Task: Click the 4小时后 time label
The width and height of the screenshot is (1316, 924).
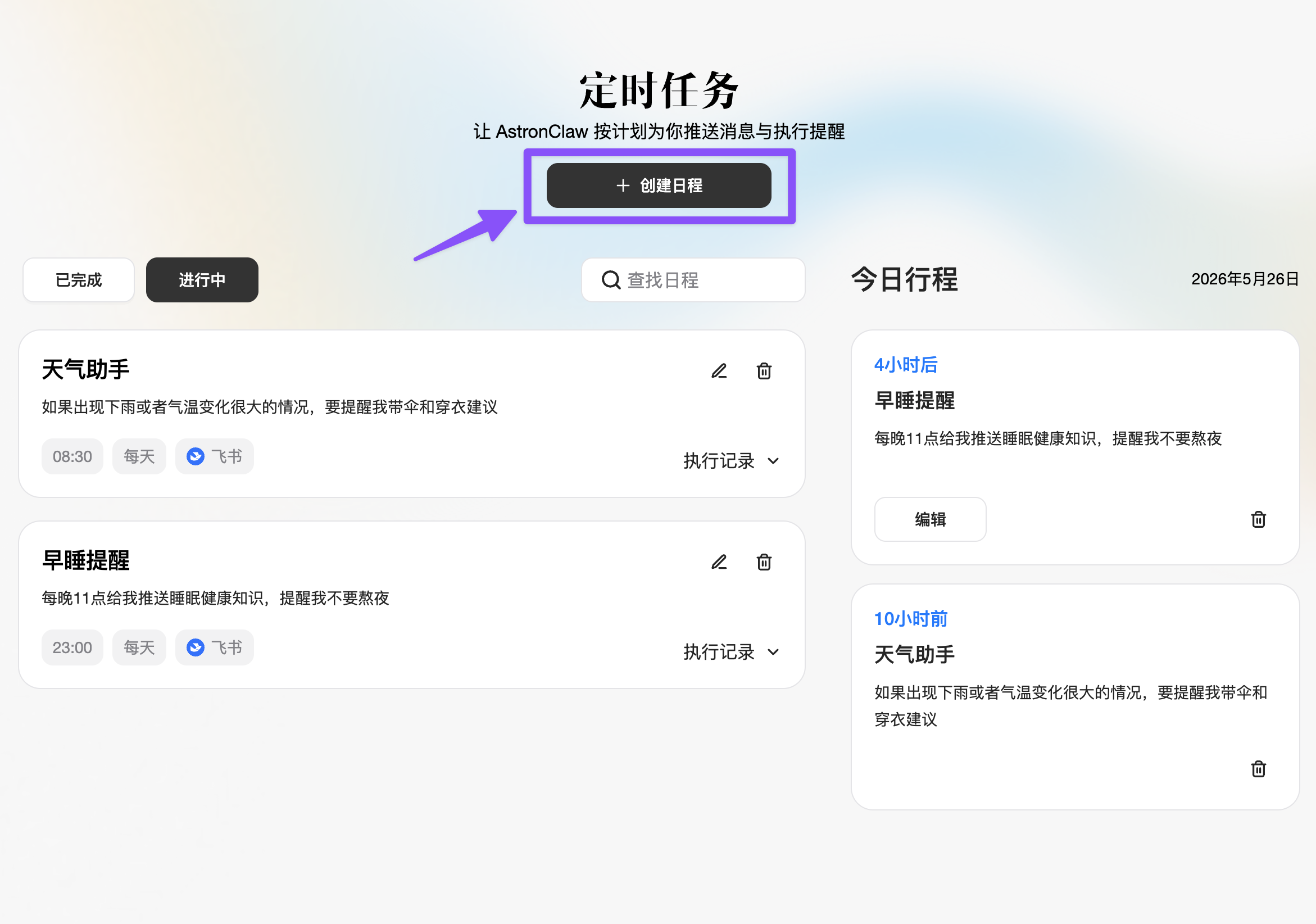Action: point(906,365)
